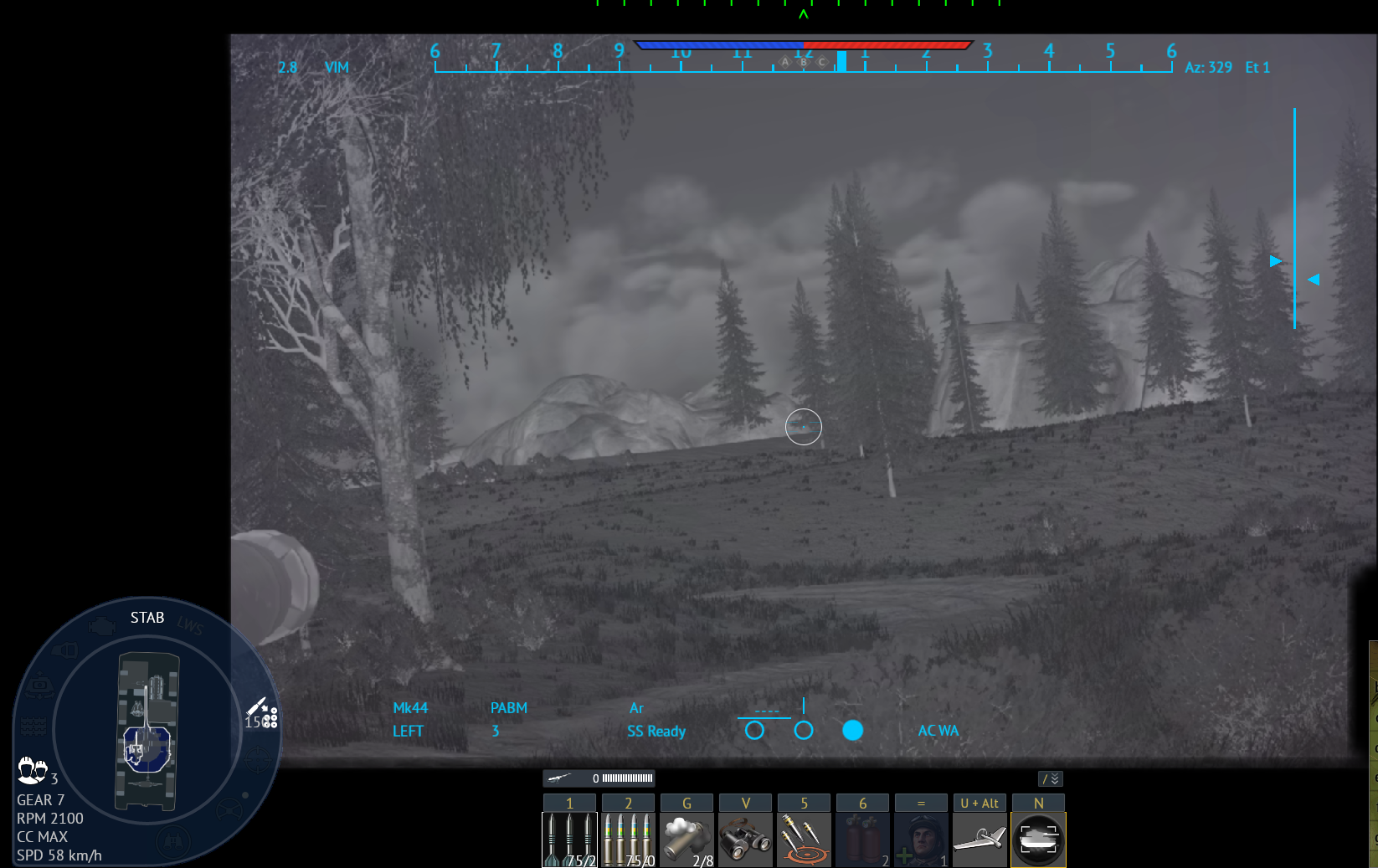Click the 'PABM' ammo type label

click(x=509, y=708)
